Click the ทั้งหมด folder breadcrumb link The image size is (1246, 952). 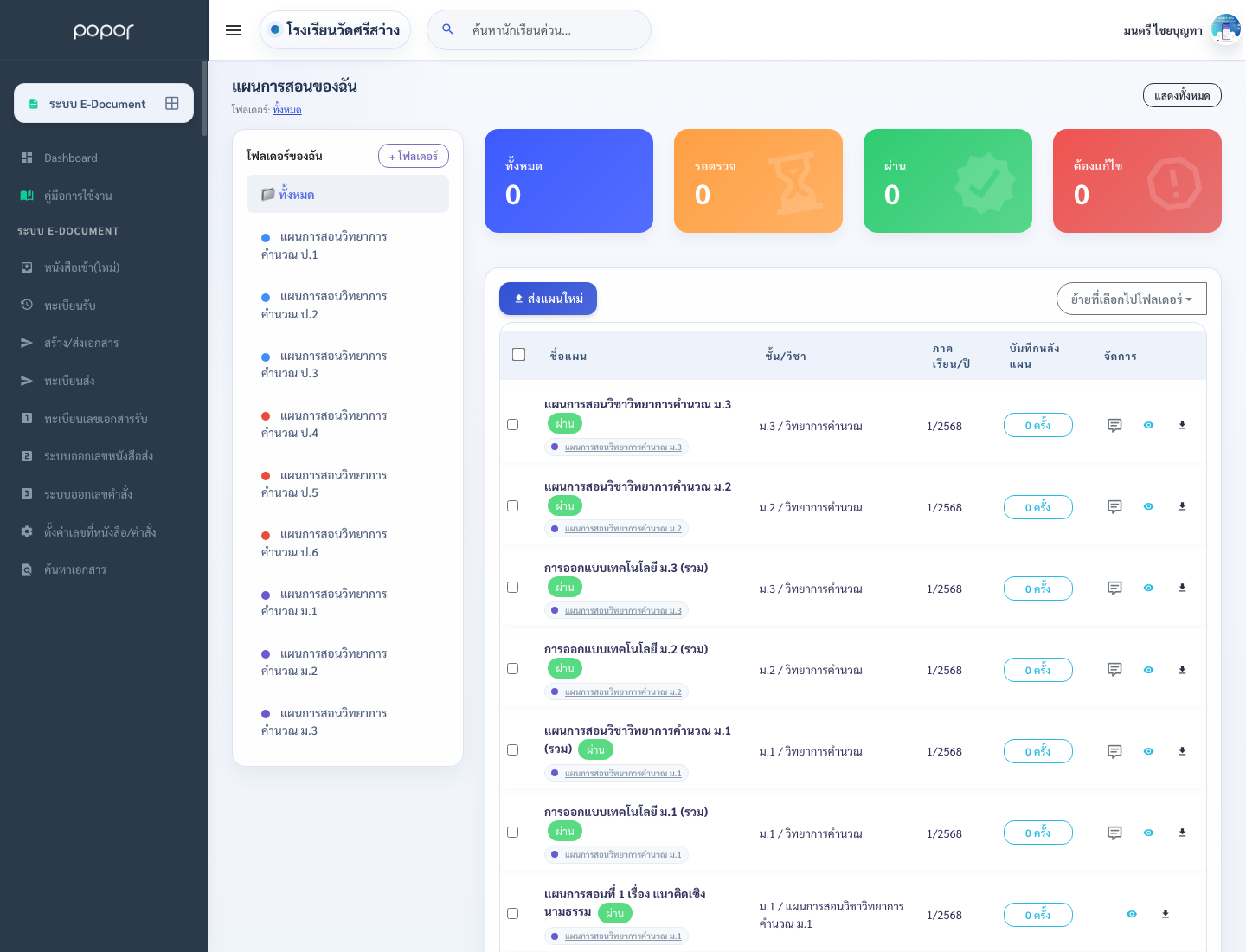coord(287,110)
